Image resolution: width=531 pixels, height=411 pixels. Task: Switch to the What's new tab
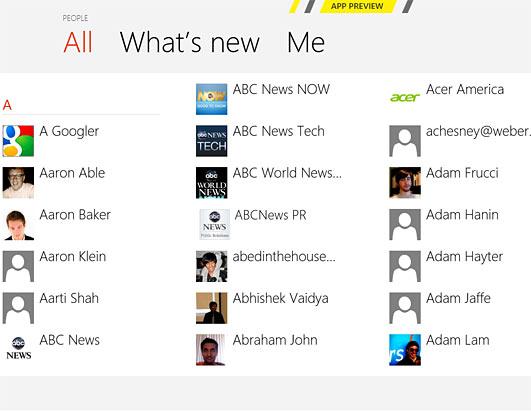tap(190, 42)
